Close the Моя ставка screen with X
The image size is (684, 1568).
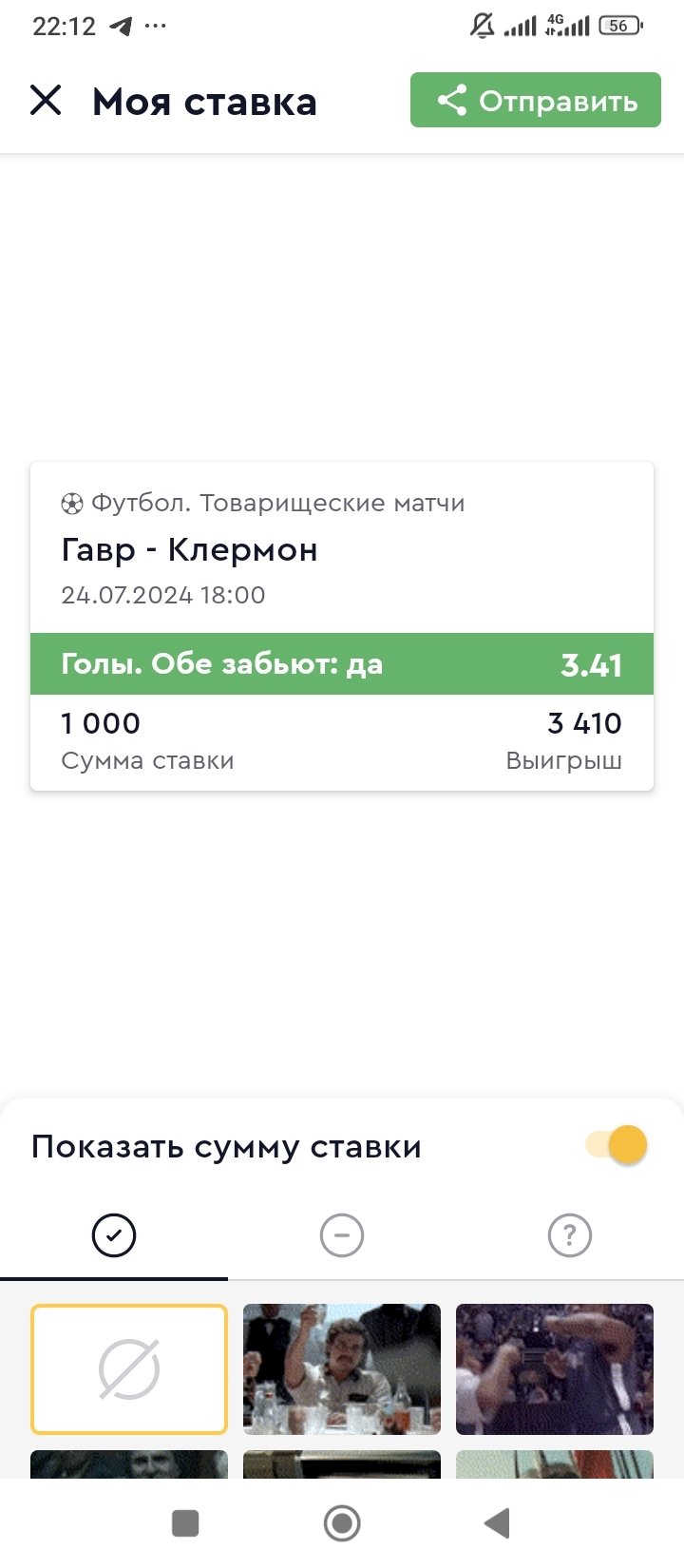[x=46, y=100]
